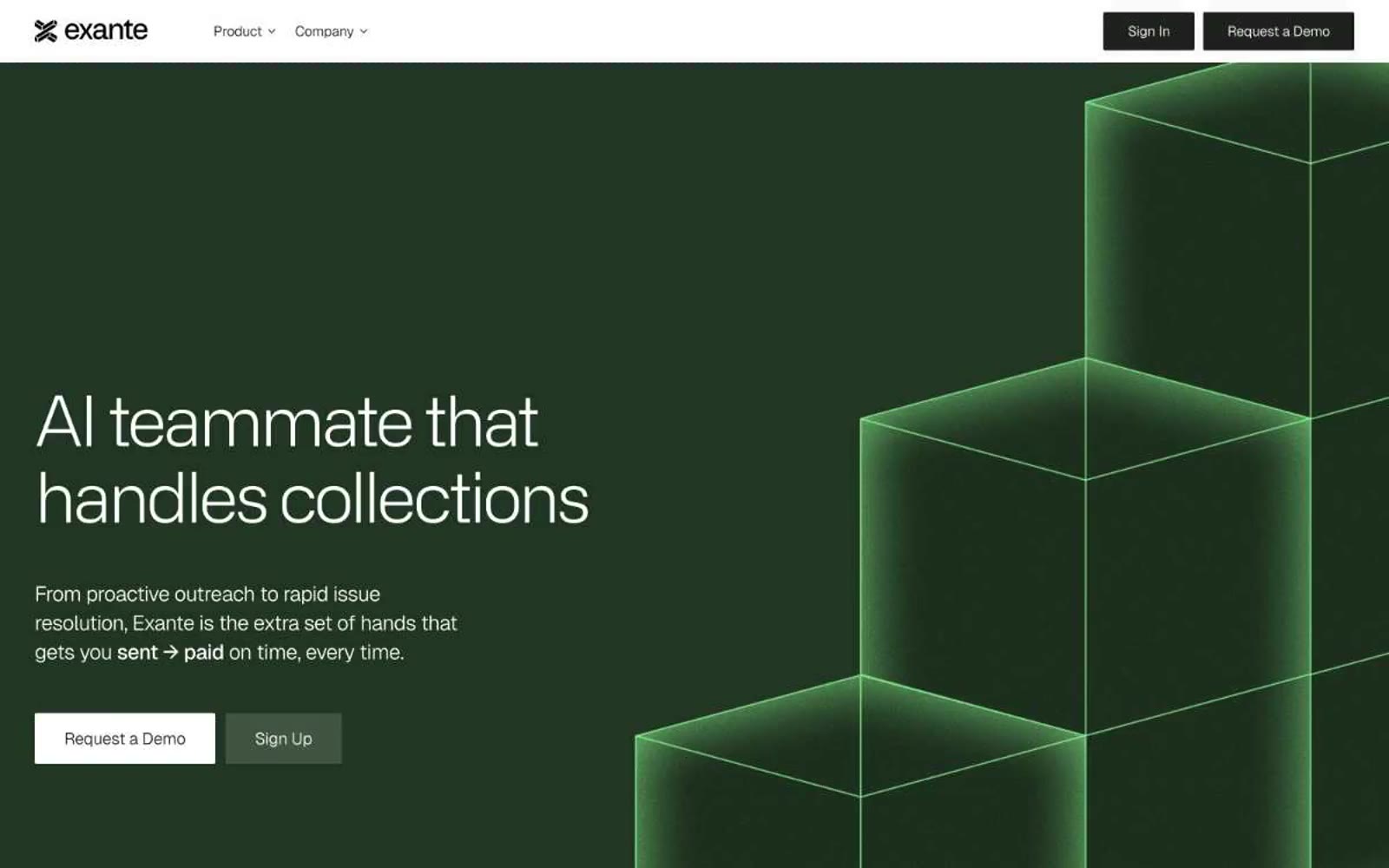Open the Company menu
The width and height of the screenshot is (1389, 868).
coord(331,31)
